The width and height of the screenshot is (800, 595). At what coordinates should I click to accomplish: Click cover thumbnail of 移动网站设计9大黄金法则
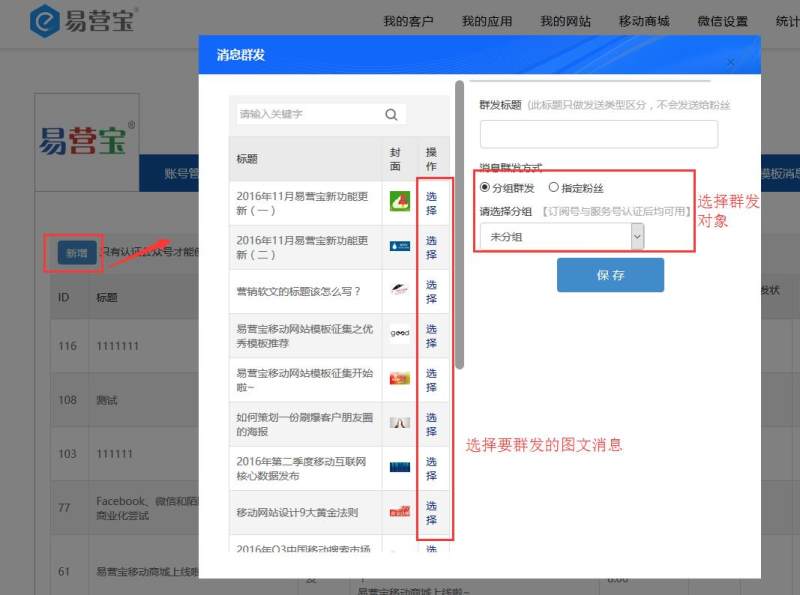click(x=400, y=512)
